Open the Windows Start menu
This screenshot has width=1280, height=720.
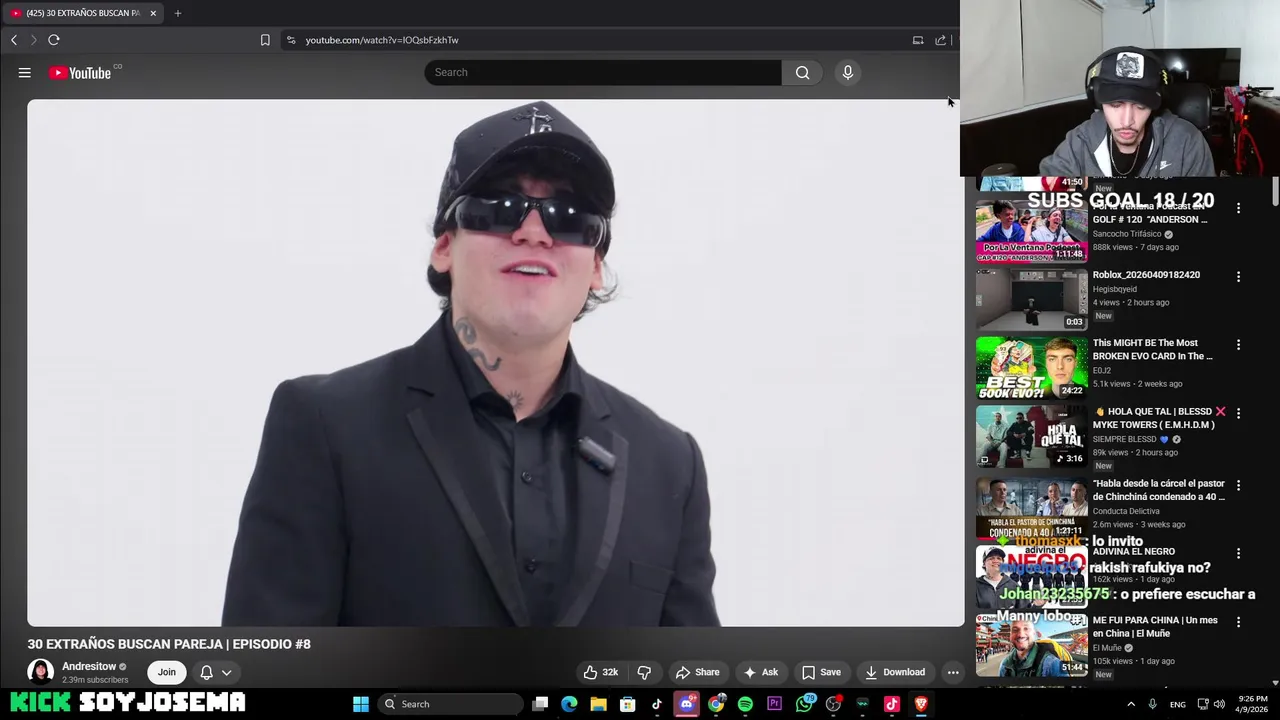(361, 704)
